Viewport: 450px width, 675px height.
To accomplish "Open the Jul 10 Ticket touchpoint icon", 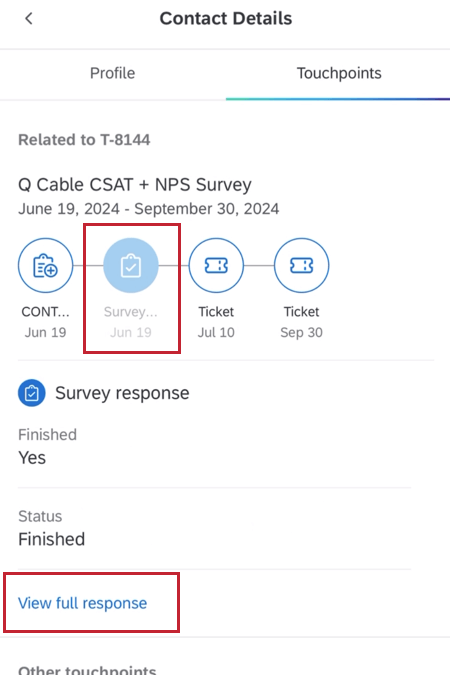I will click(216, 266).
